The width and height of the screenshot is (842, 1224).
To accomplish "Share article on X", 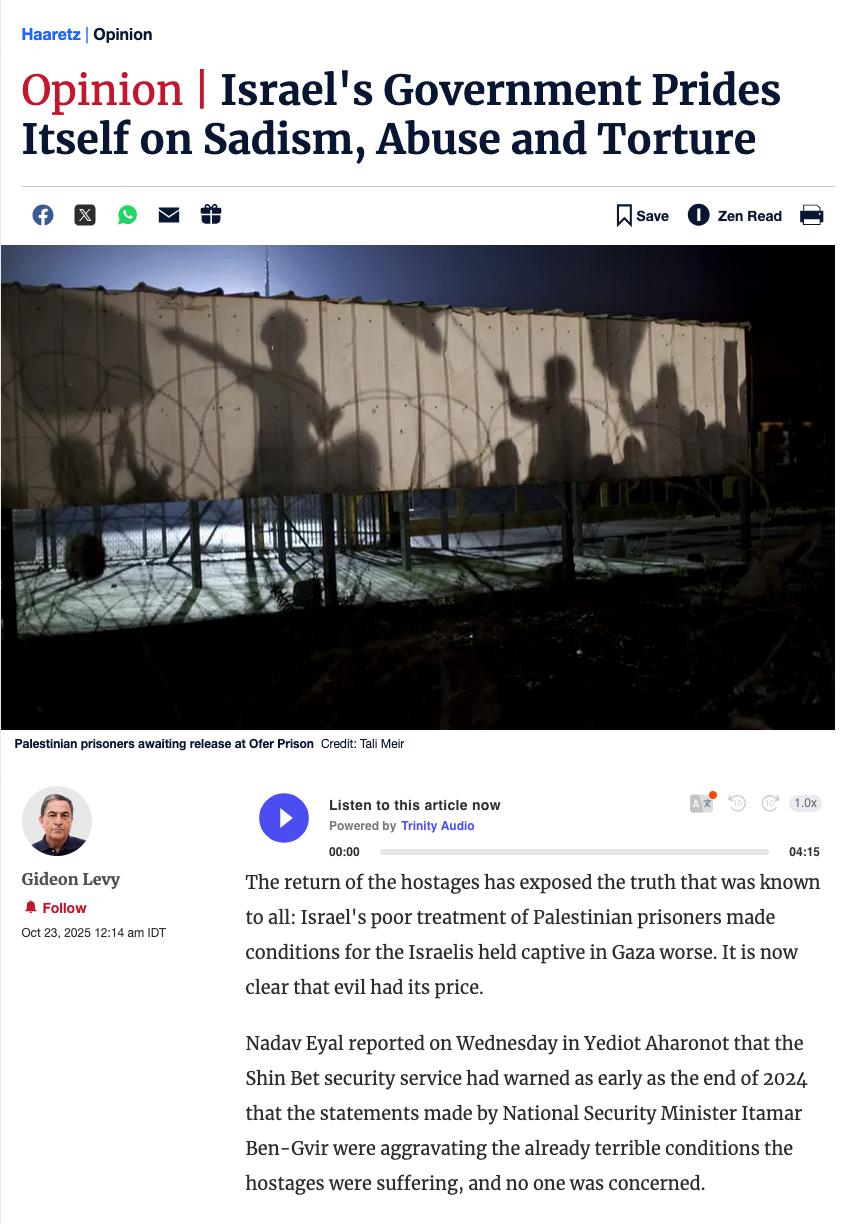I will click(x=85, y=215).
